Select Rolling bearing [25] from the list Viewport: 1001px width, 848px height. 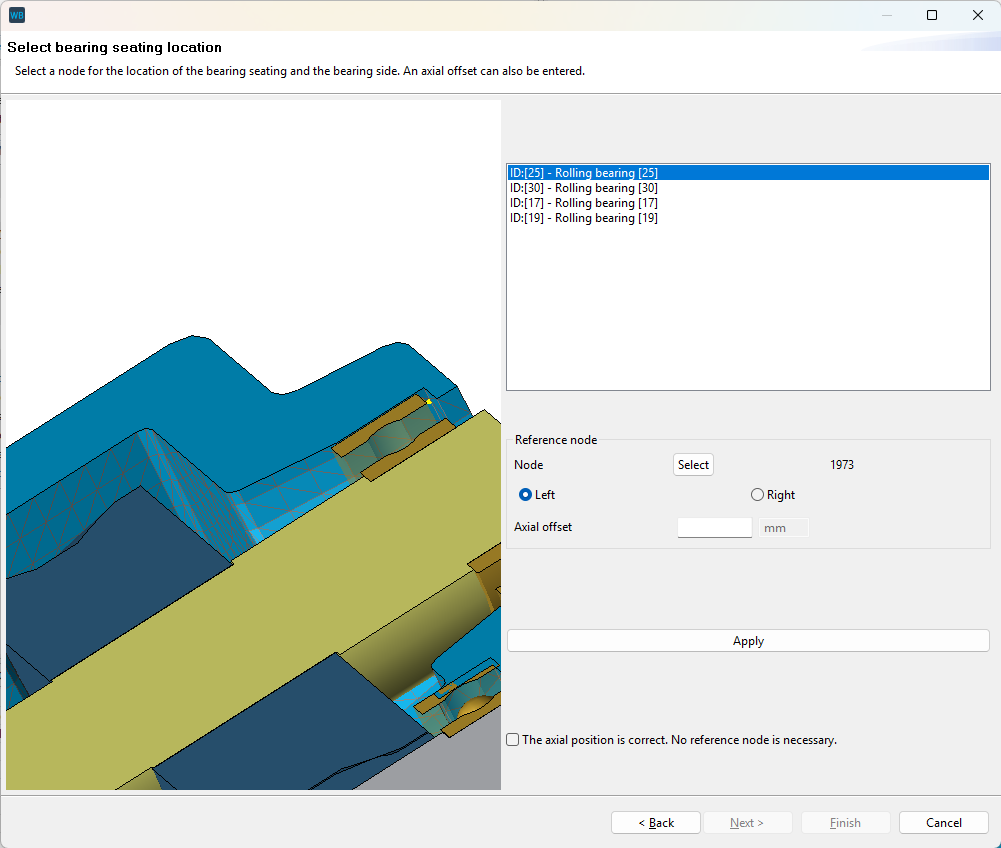[585, 172]
